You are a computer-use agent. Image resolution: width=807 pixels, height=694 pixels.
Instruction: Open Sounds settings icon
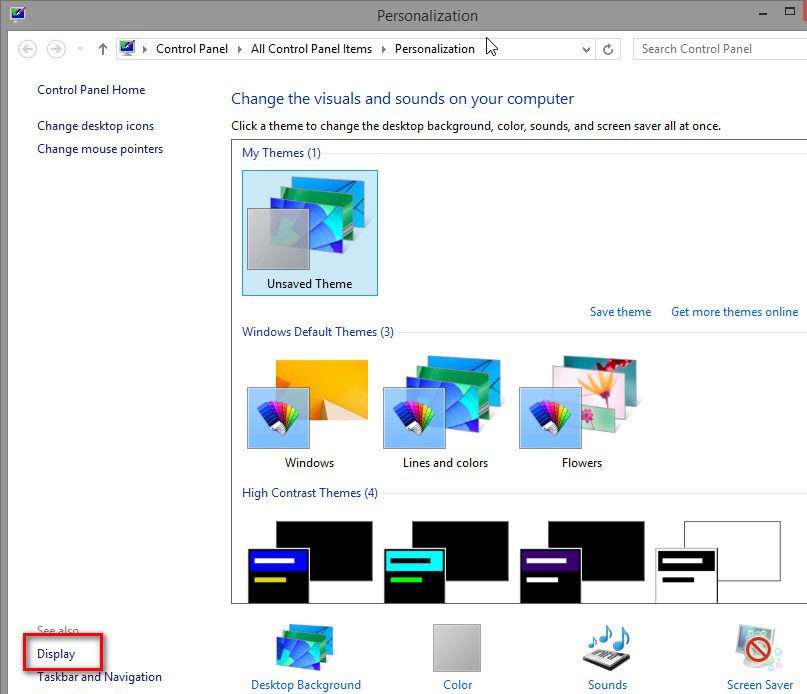[x=607, y=648]
